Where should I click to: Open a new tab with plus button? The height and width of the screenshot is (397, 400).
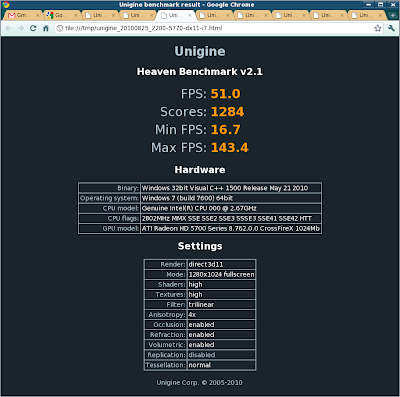[x=393, y=15]
